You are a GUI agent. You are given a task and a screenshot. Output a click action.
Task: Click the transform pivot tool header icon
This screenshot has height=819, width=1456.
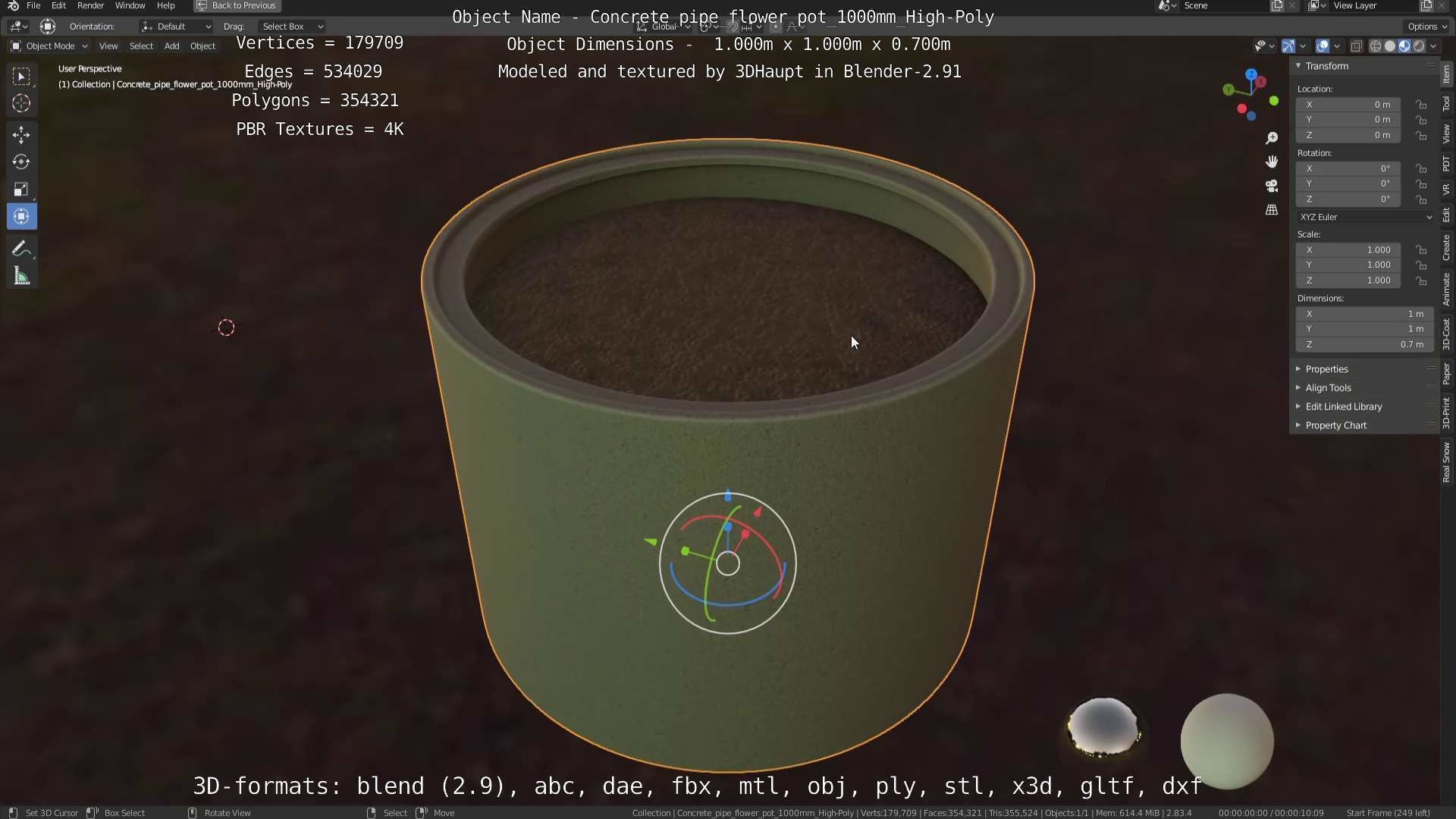[x=48, y=27]
